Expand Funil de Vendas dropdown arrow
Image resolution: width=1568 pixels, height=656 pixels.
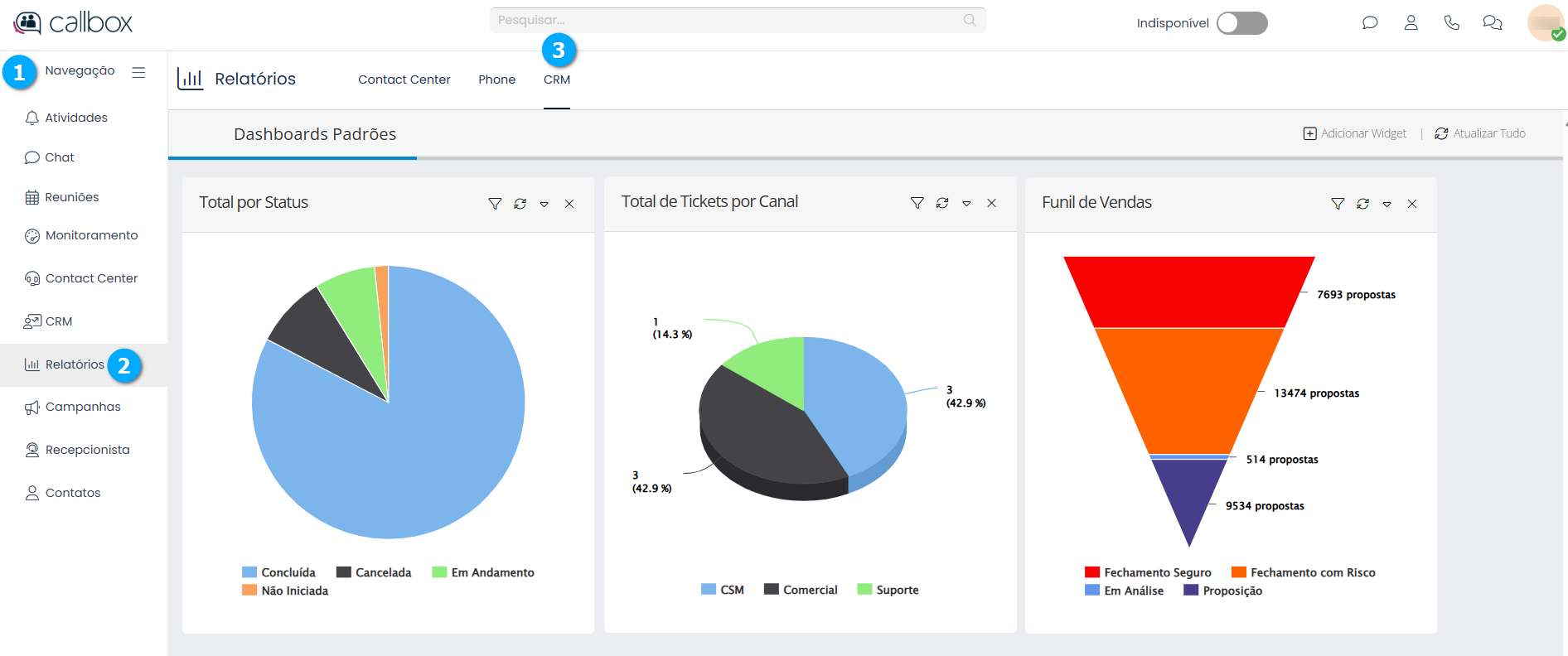click(1387, 204)
